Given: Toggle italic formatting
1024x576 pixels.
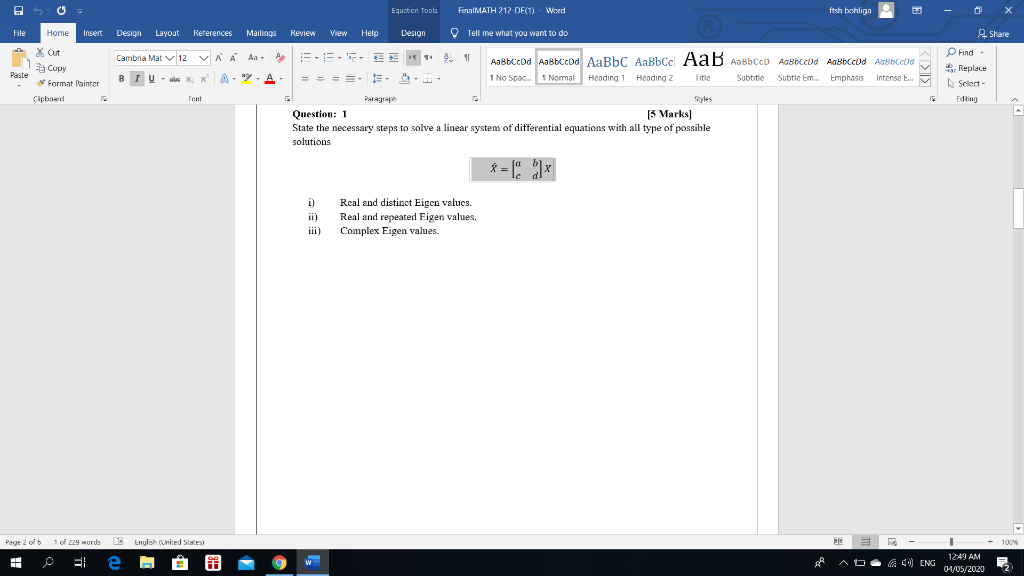Looking at the screenshot, I should pyautogui.click(x=136, y=78).
